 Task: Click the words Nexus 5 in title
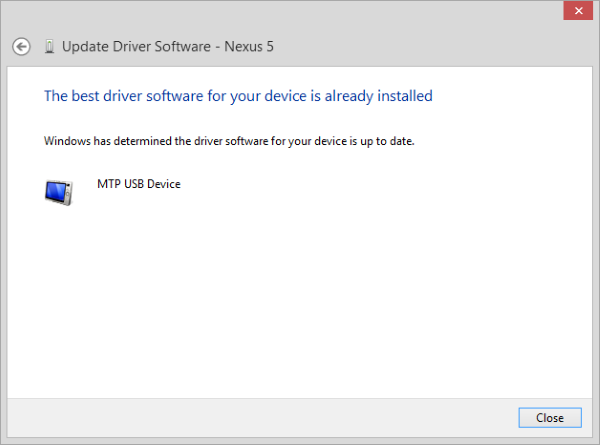tap(249, 46)
